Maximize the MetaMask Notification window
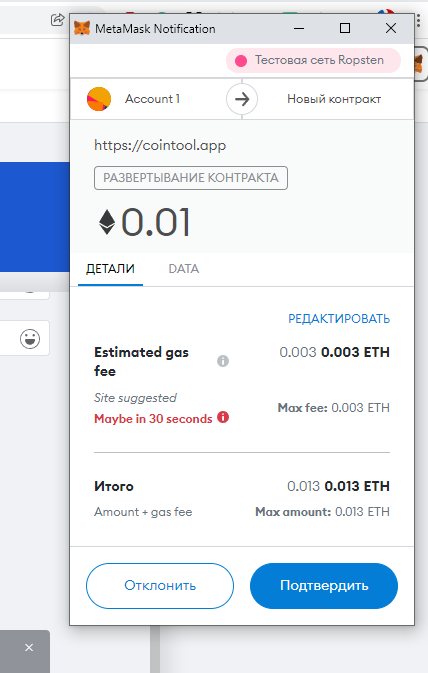 coord(345,28)
